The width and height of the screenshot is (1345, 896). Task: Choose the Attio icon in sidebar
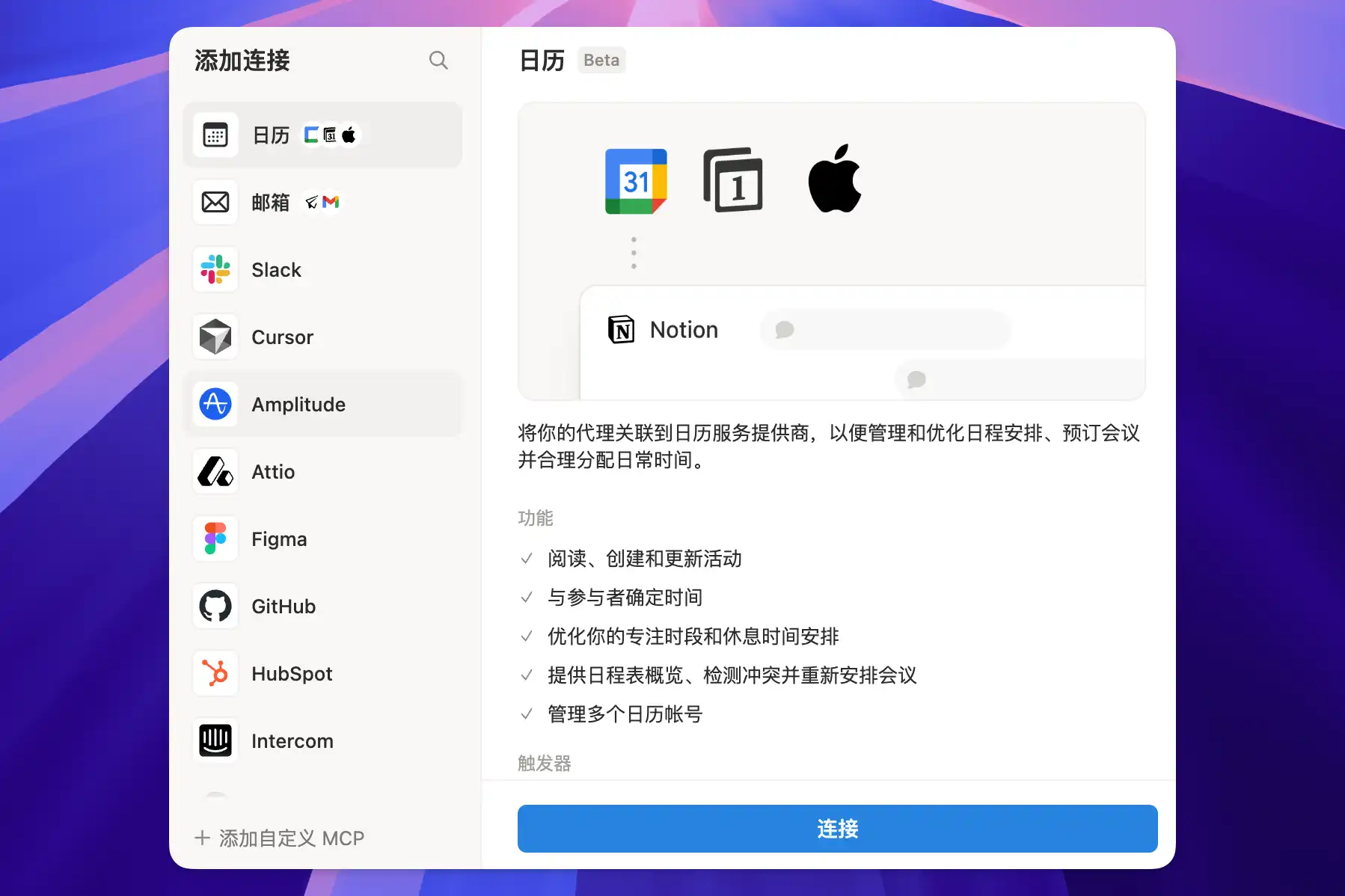pos(215,472)
